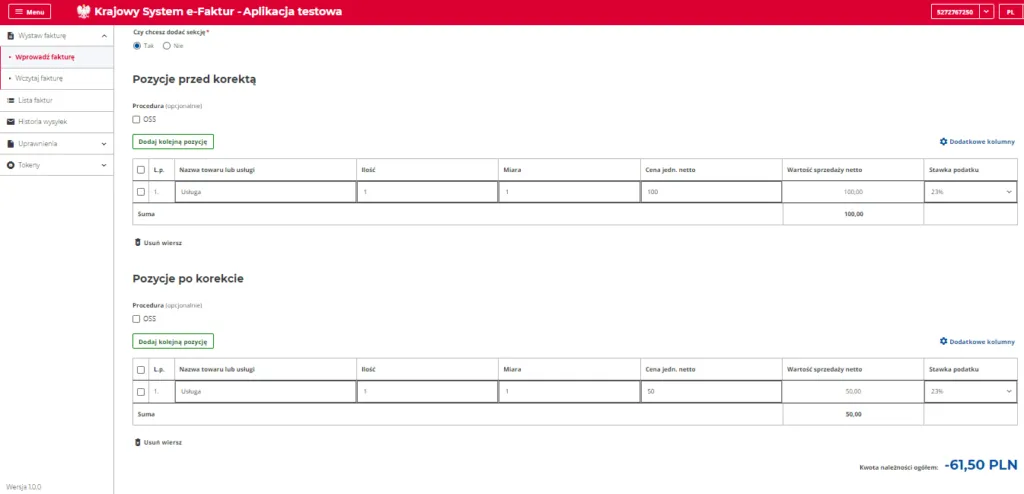Click the Tokeny circle icon

tap(10, 165)
